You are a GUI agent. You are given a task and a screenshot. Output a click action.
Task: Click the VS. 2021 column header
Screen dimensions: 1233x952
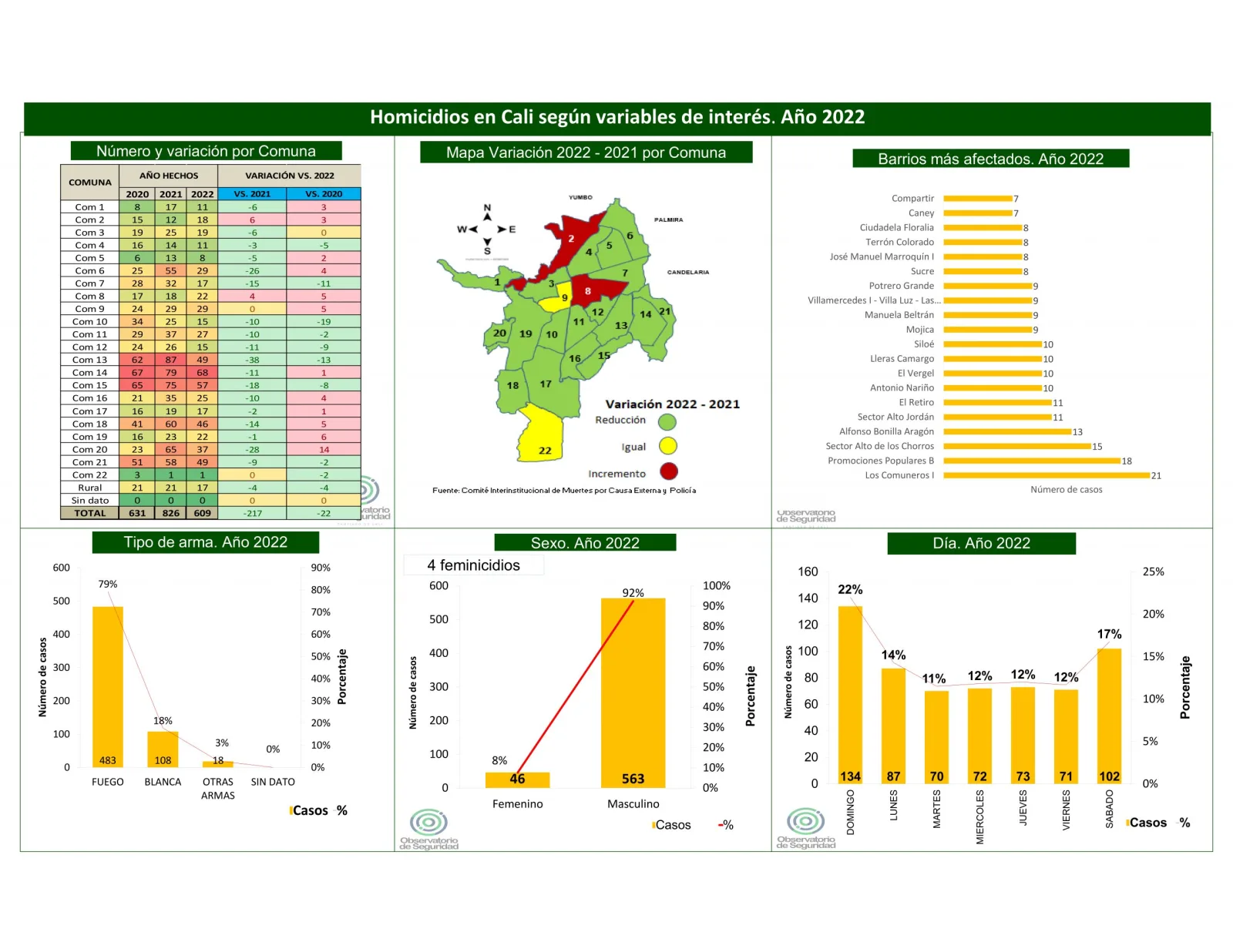point(252,194)
